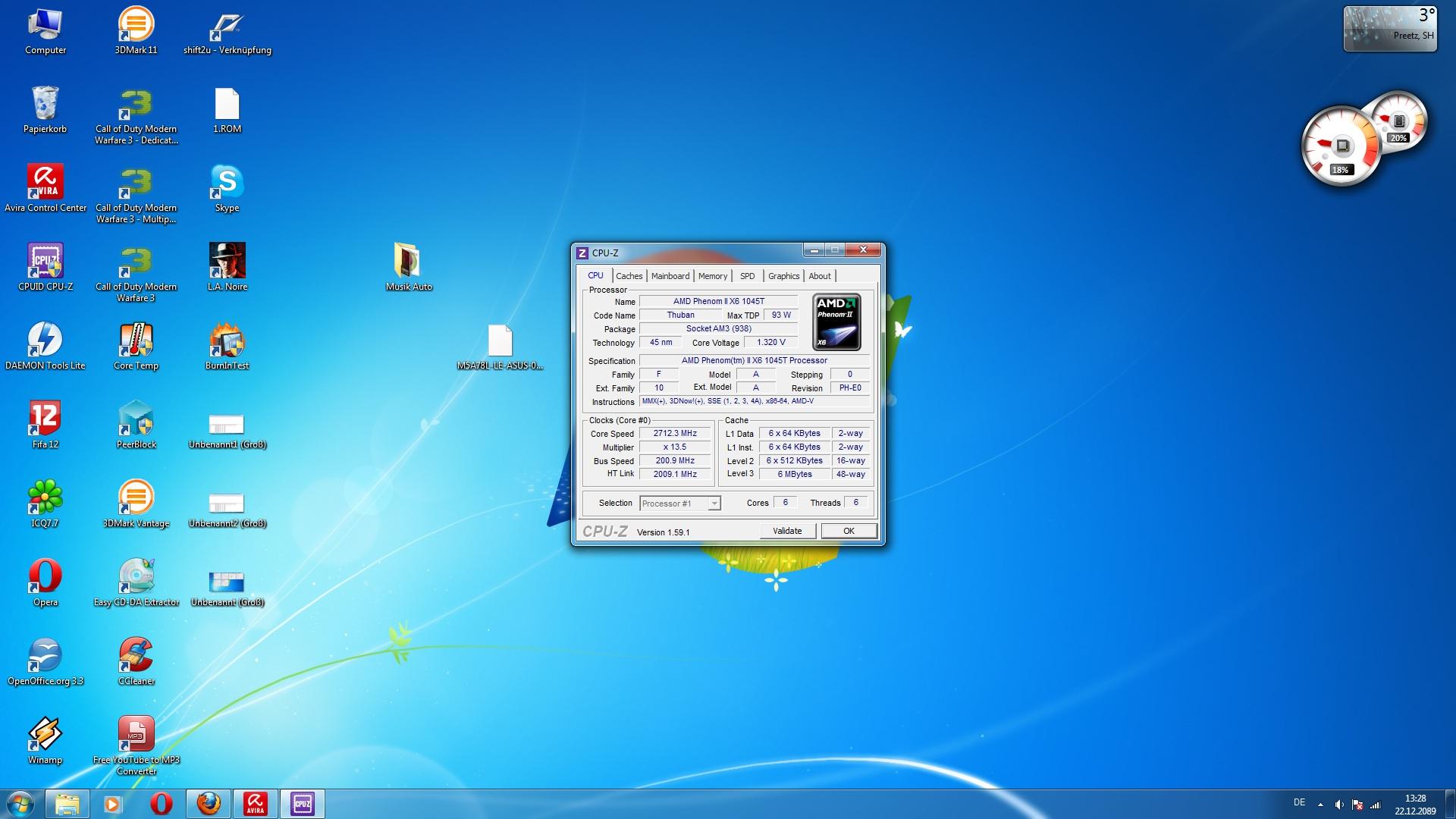Click the weather gadget showing Preetz, SH

pyautogui.click(x=1390, y=29)
